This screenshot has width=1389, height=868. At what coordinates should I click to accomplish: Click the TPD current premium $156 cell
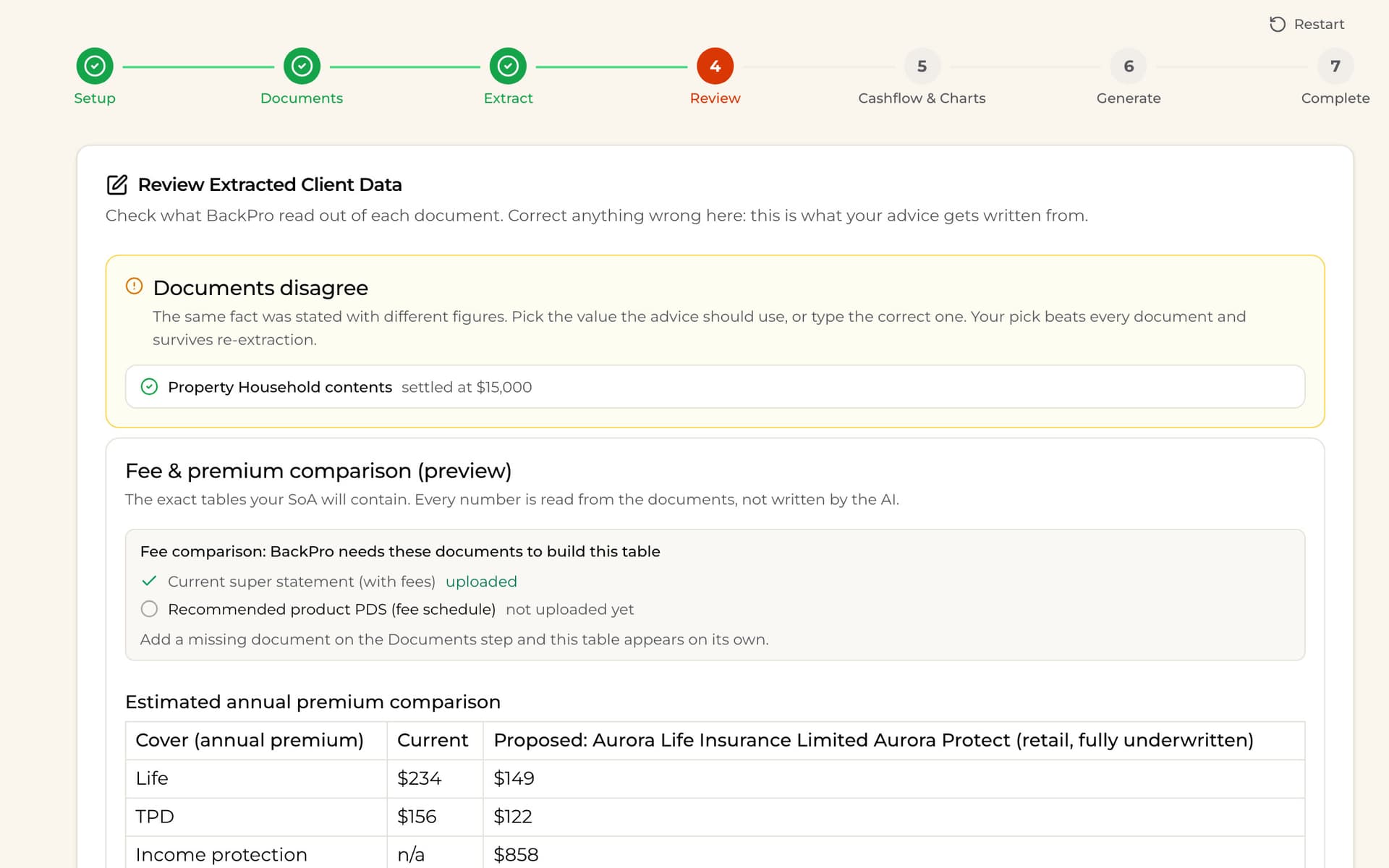click(x=435, y=817)
